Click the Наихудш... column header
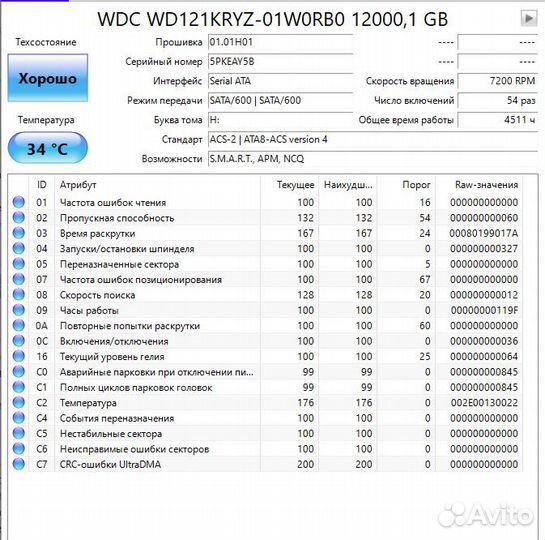Screen dimensions: 545x540 348,185
